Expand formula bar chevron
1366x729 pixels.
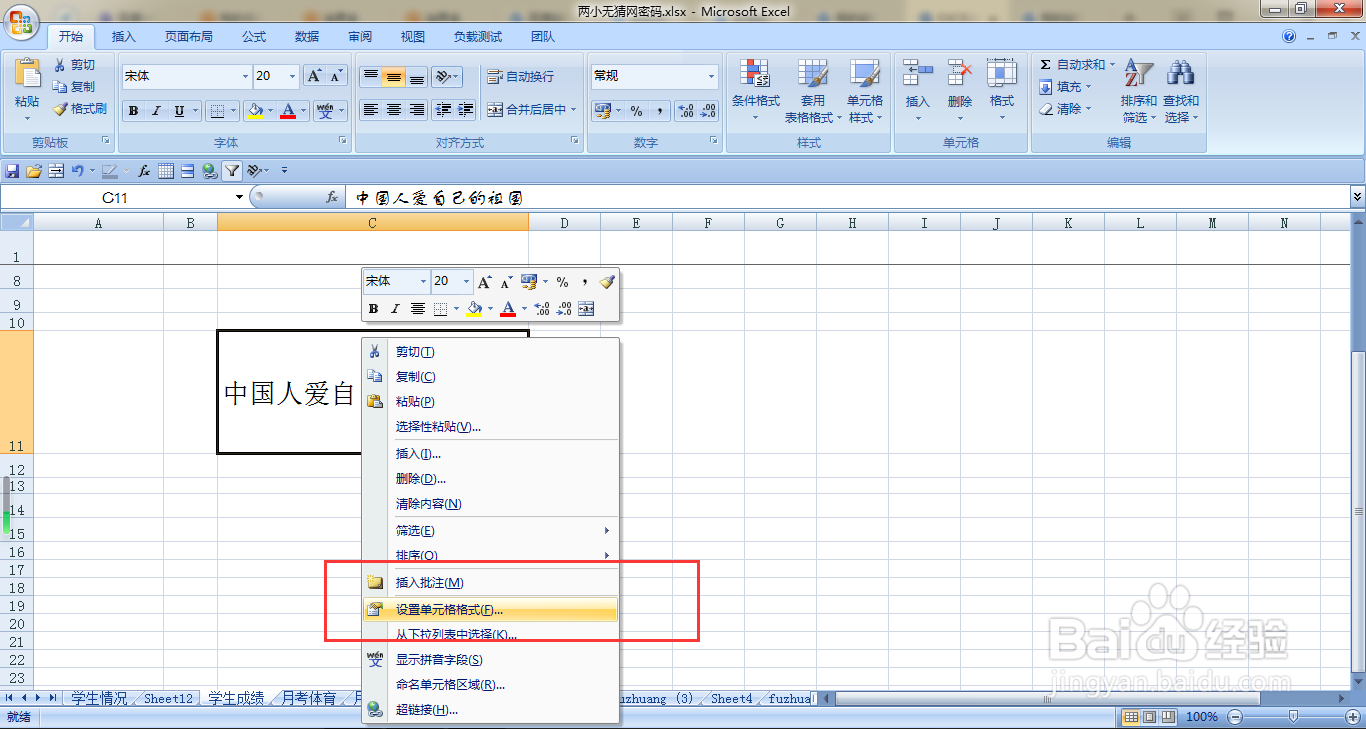(x=1357, y=198)
